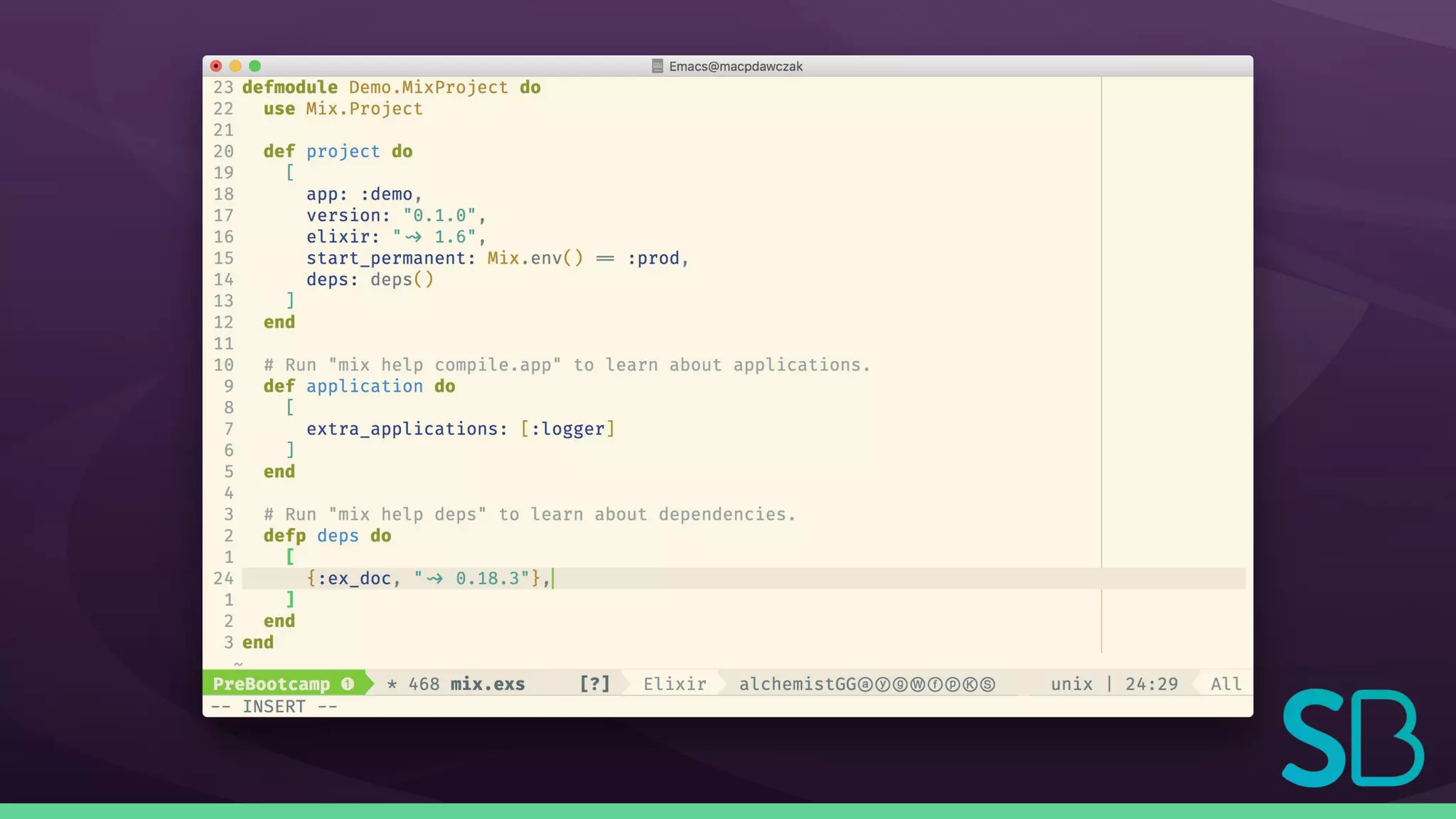
Task: Click the circled 'f' minor mode icon
Action: (x=935, y=684)
